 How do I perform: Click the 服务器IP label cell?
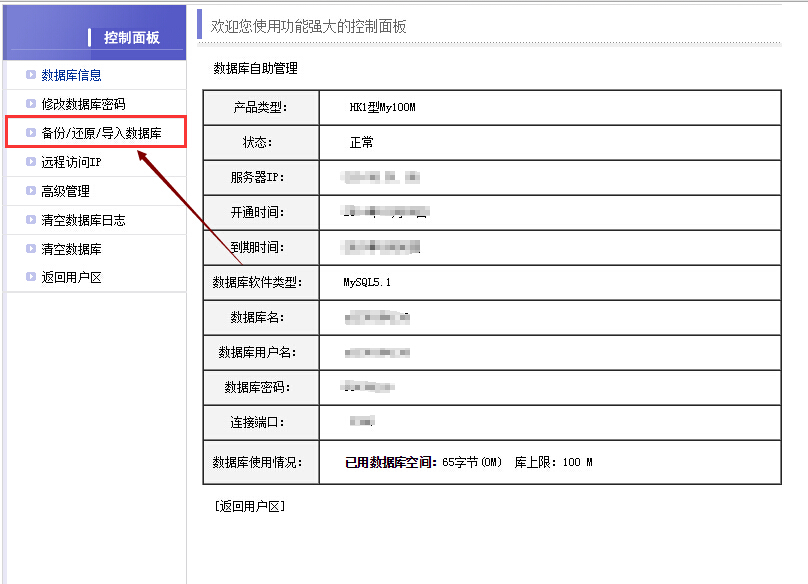point(261,177)
